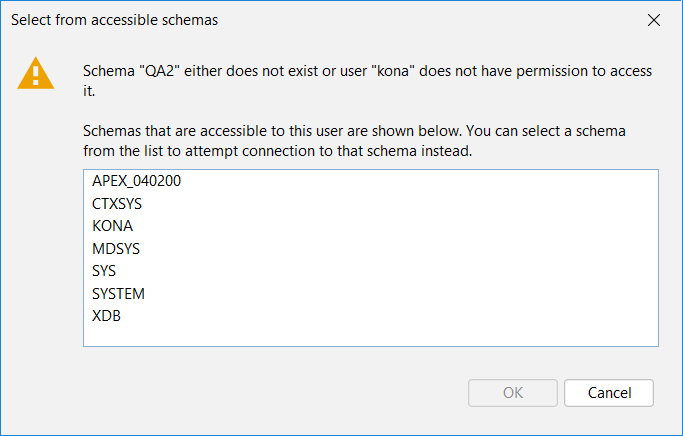
Task: Click the quoted "kona" user name in message
Action: [x=392, y=71]
